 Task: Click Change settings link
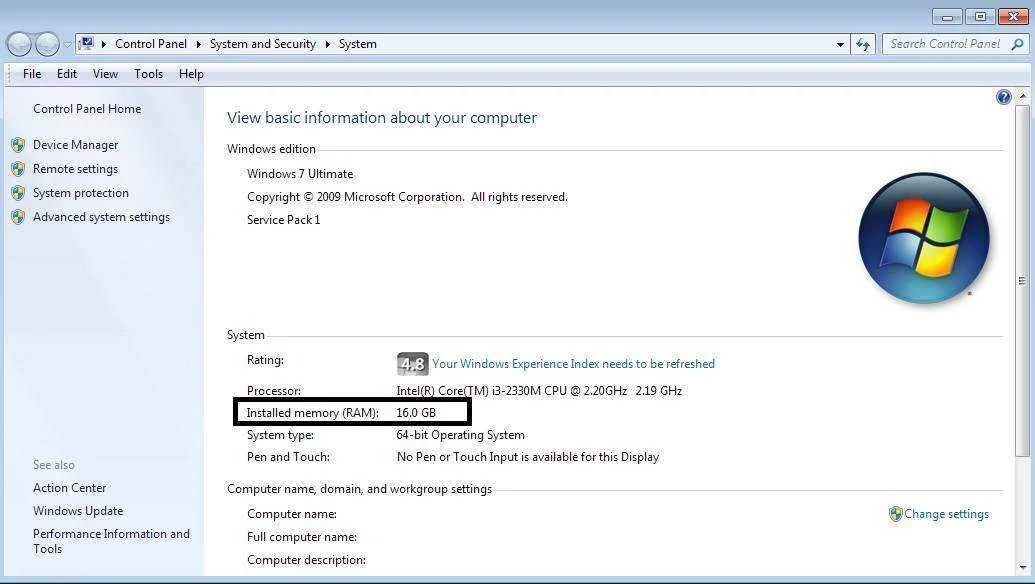[946, 514]
